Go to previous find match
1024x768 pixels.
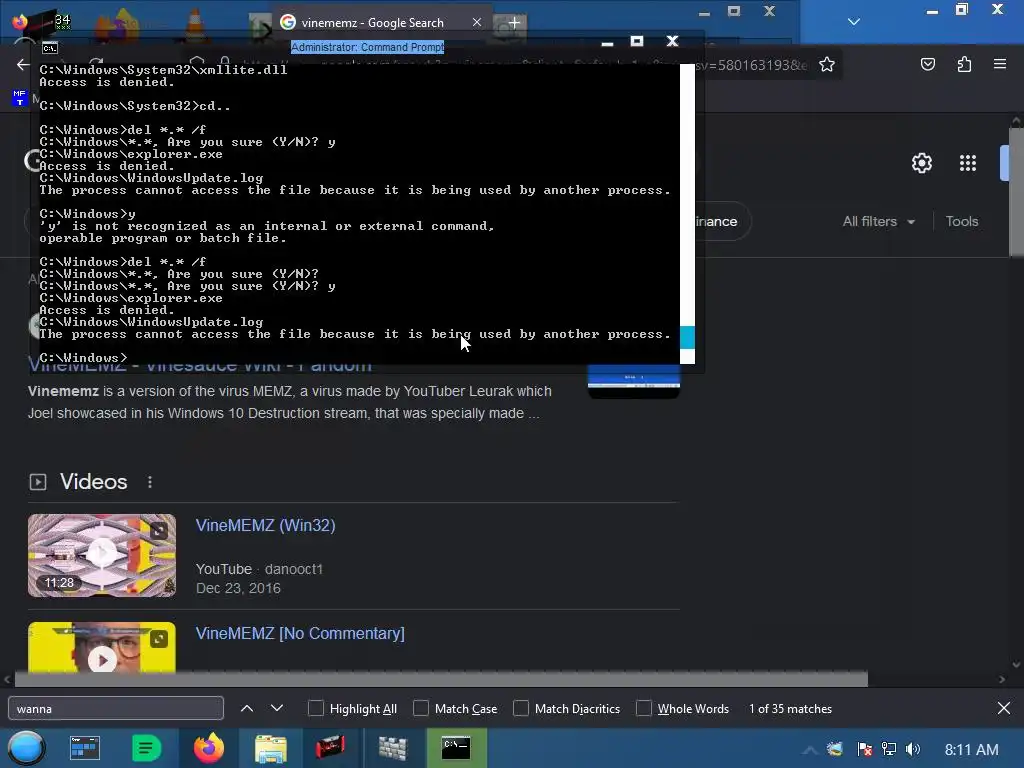[x=247, y=708]
